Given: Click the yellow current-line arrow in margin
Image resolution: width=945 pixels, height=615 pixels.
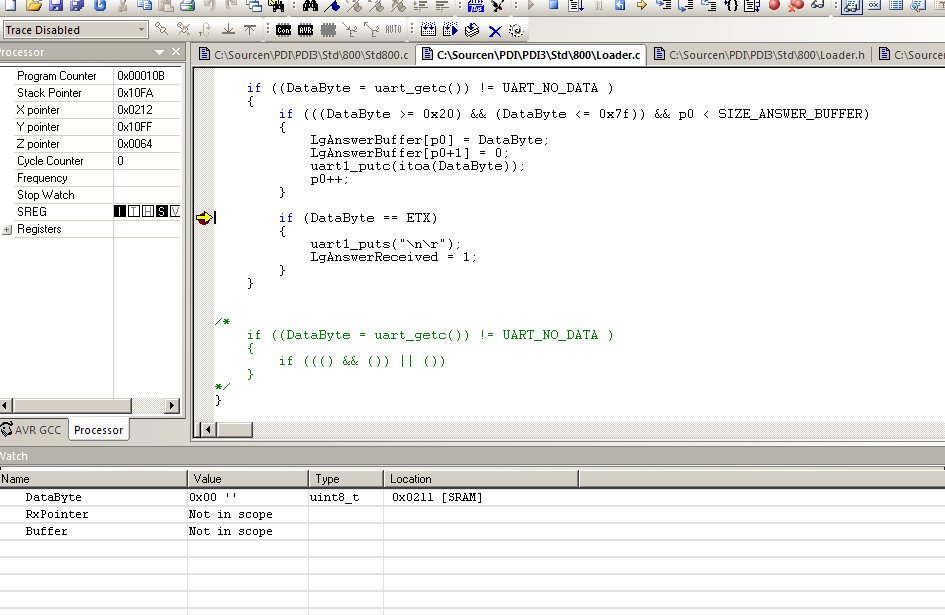Looking at the screenshot, I should (x=204, y=218).
